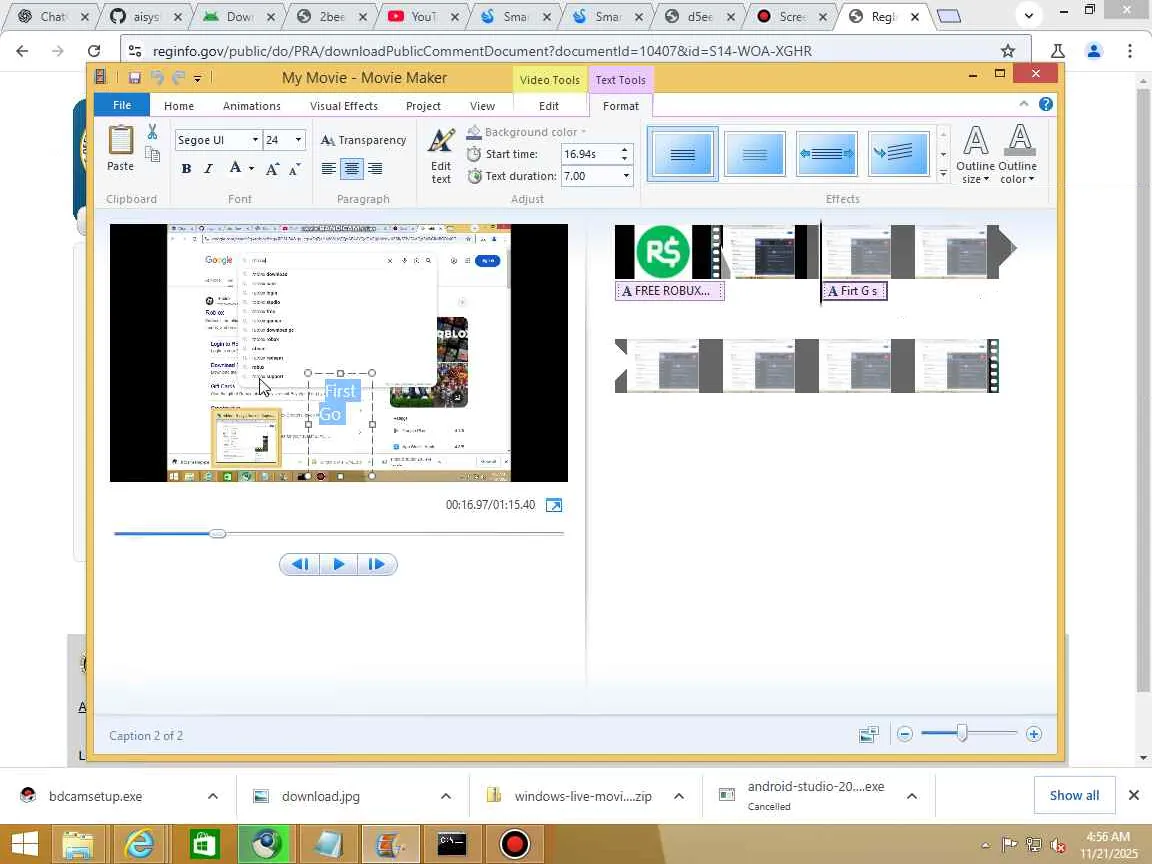Expand the text effects gallery
The width and height of the screenshot is (1152, 864).
point(943,175)
